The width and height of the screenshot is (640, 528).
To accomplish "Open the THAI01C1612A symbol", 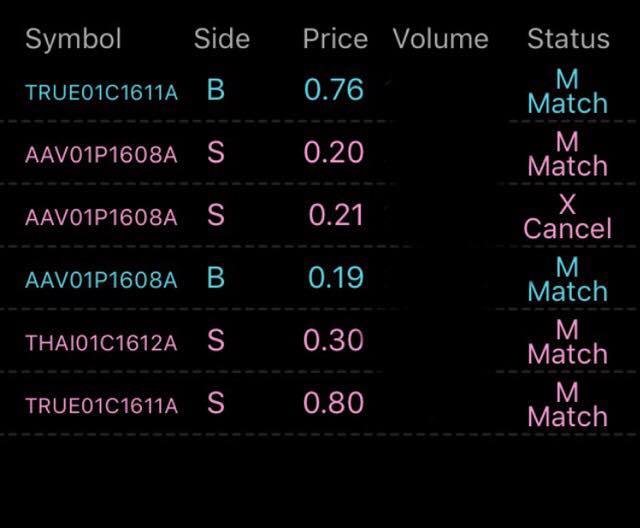I will click(x=101, y=343).
